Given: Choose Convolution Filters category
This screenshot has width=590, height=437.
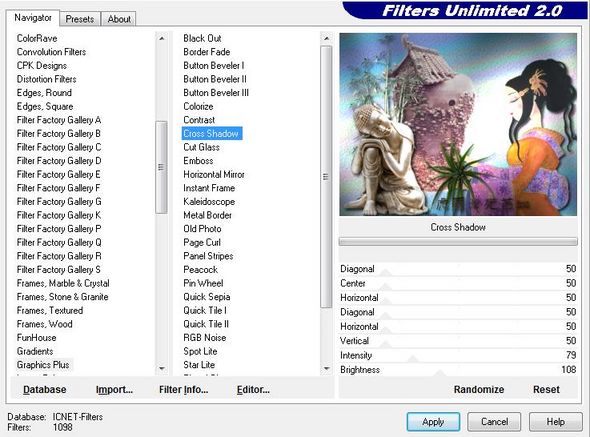Looking at the screenshot, I should coord(51,52).
